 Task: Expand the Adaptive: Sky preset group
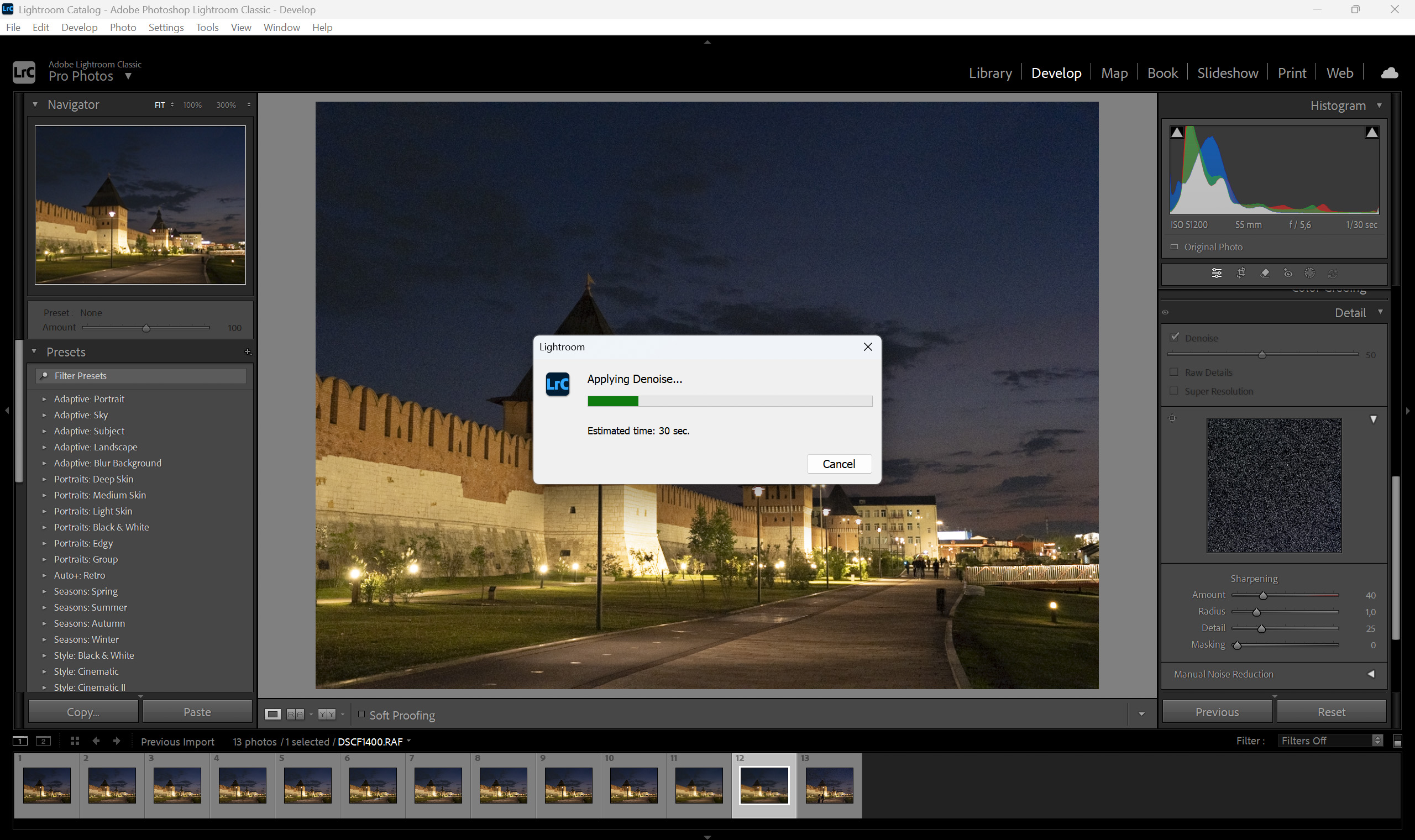click(44, 415)
